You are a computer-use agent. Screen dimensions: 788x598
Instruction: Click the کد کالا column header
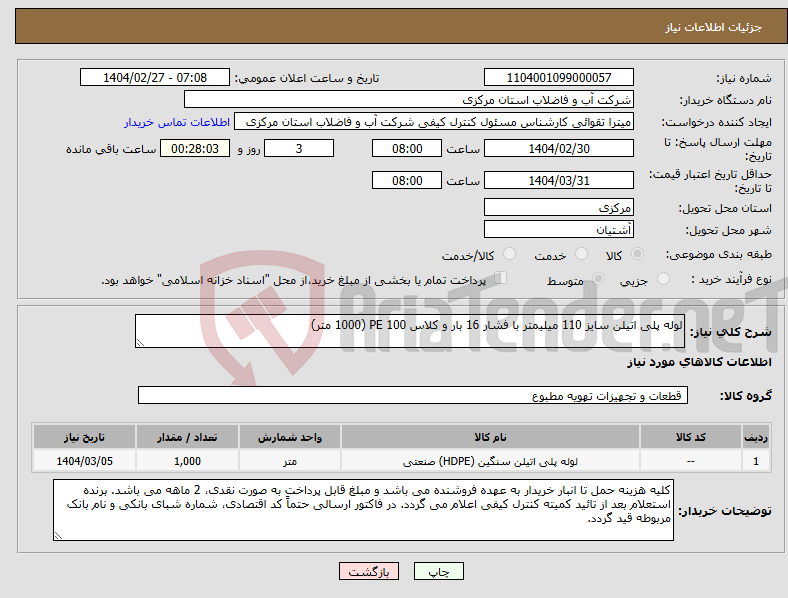[x=691, y=437]
